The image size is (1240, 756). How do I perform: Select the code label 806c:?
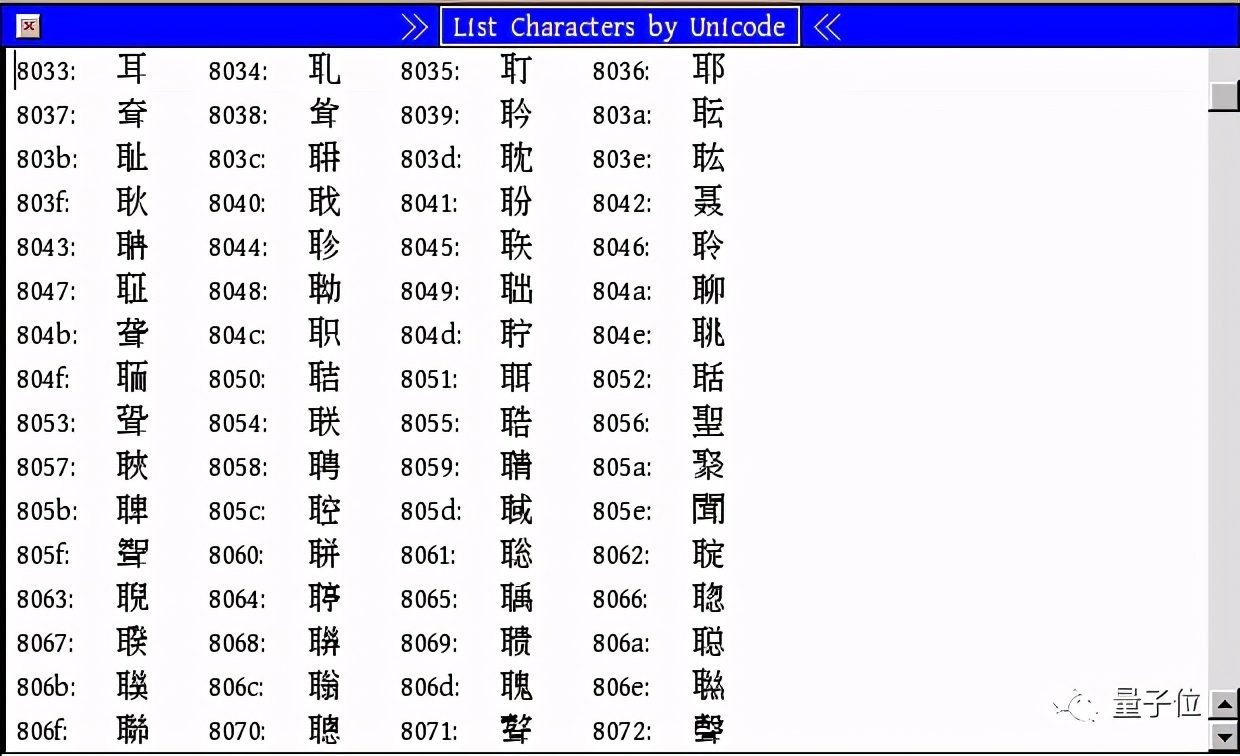(x=237, y=687)
